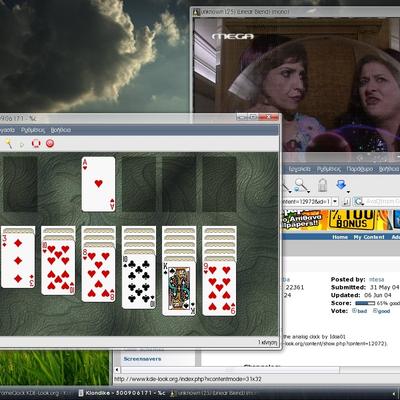Viewport: 400px width, 400px height.
Task: Click the blue down-arrow download icon
Action: click(341, 184)
